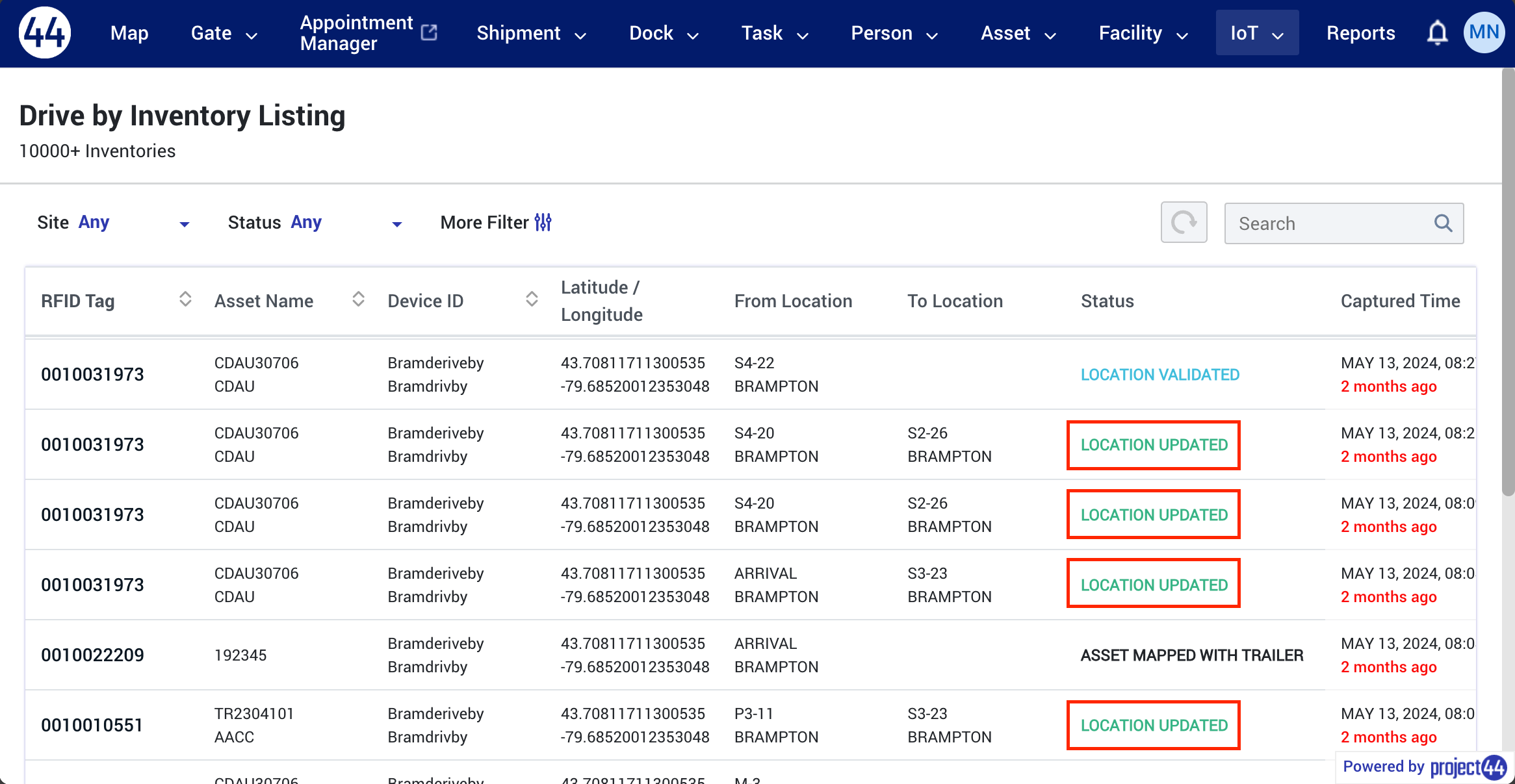Click the S4-22 BRAMPTON from location
This screenshot has height=784, width=1515.
[x=776, y=375]
